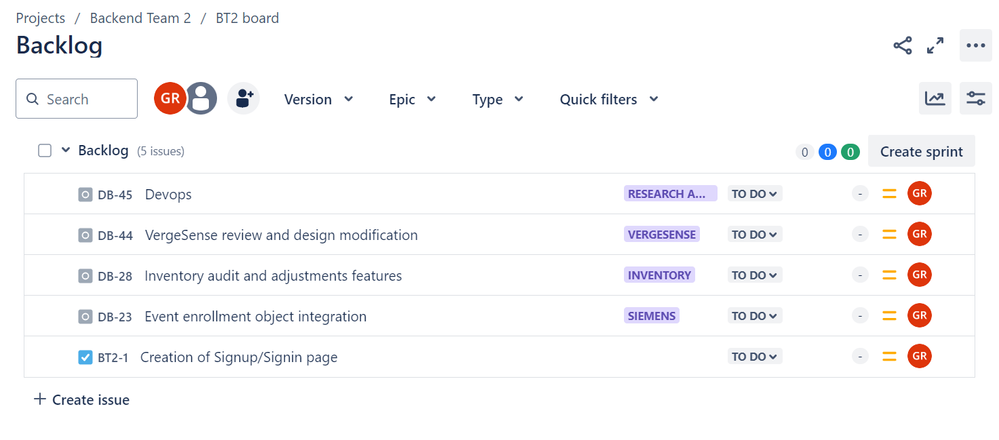Viewport: 999px width, 440px height.
Task: Click the BT2-1 task type checkbox icon
Action: (85, 357)
